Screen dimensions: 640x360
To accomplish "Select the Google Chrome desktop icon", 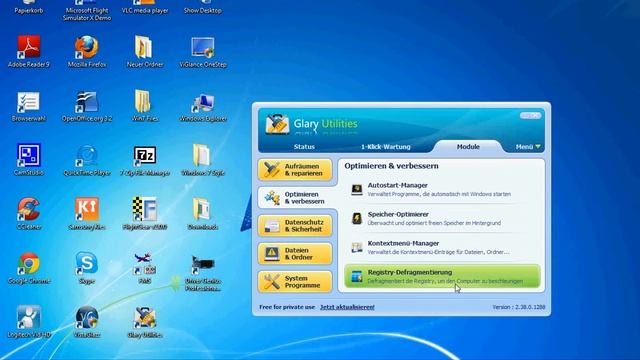I will [x=29, y=264].
